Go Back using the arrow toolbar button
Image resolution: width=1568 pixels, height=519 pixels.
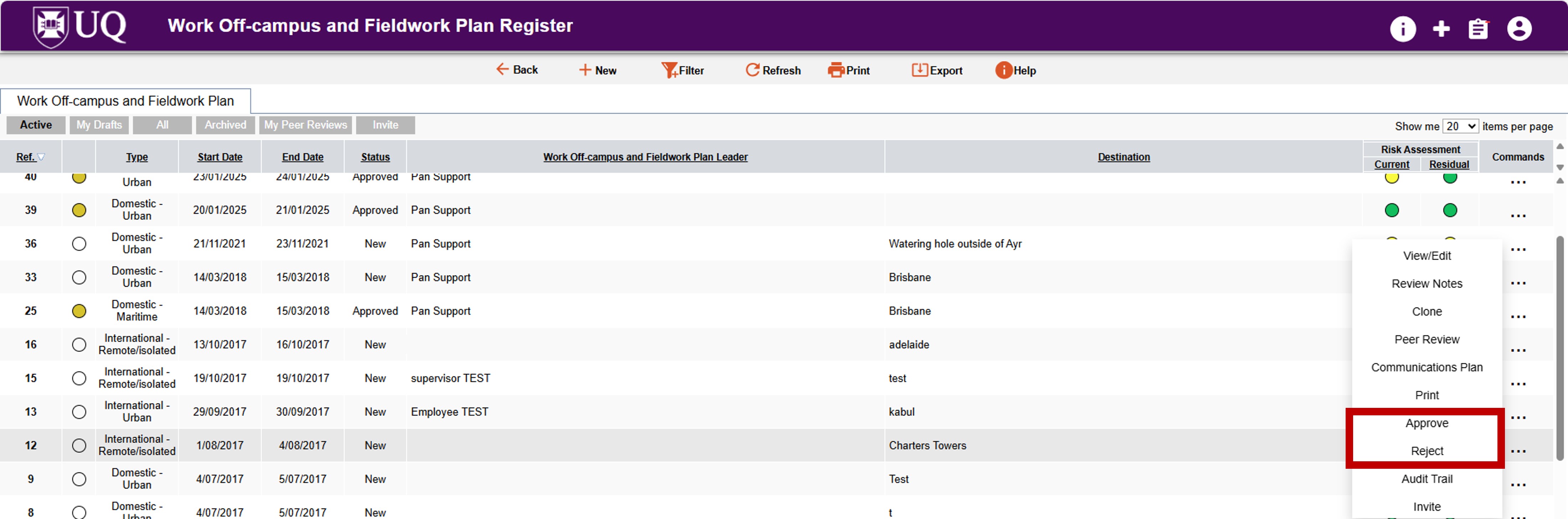click(517, 70)
